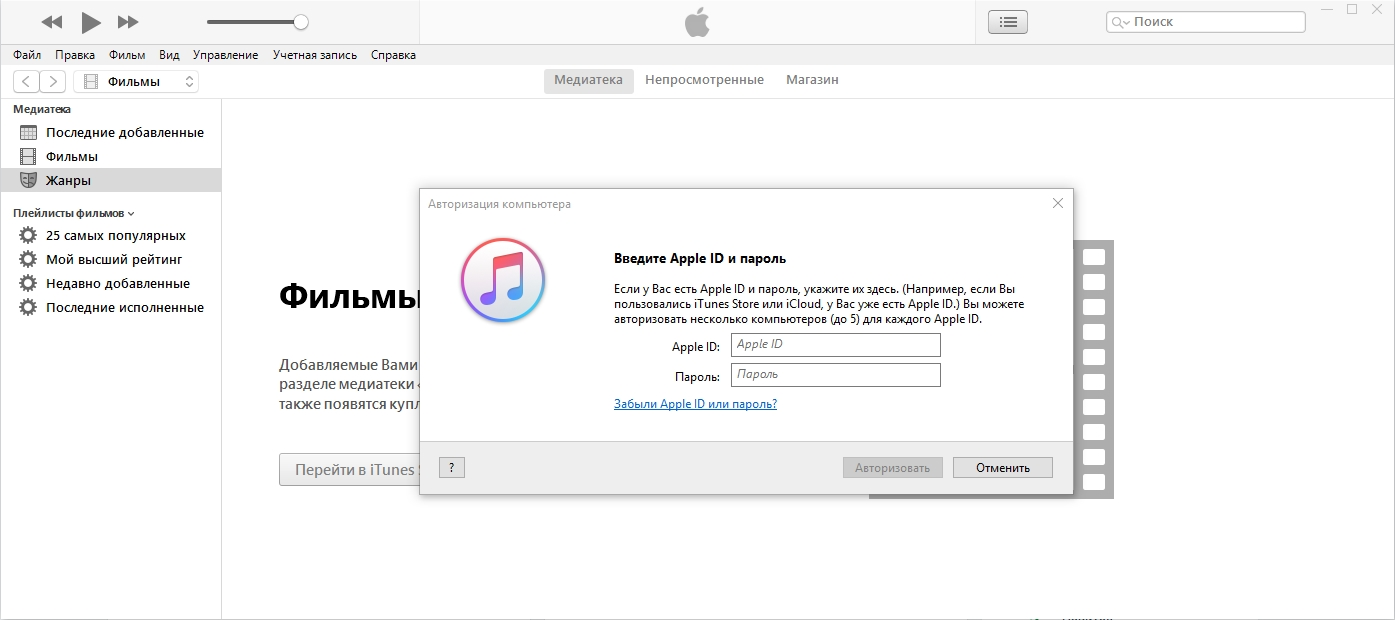The image size is (1395, 620).
Task: Open the Файл menu
Action: tap(27, 55)
